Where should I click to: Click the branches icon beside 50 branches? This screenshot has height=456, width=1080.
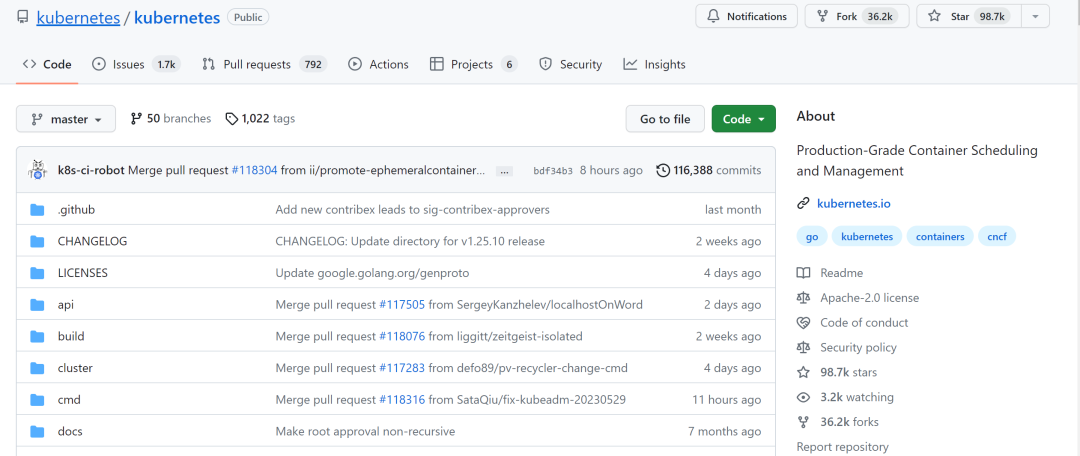pyautogui.click(x=136, y=118)
